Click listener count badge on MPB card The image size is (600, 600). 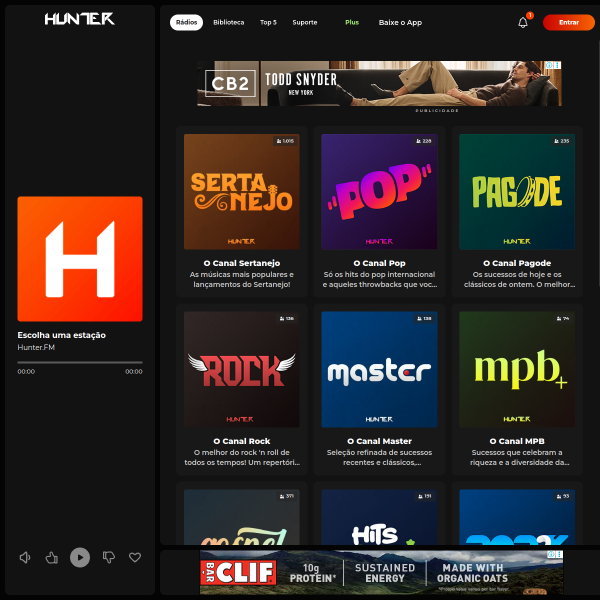[x=563, y=318]
